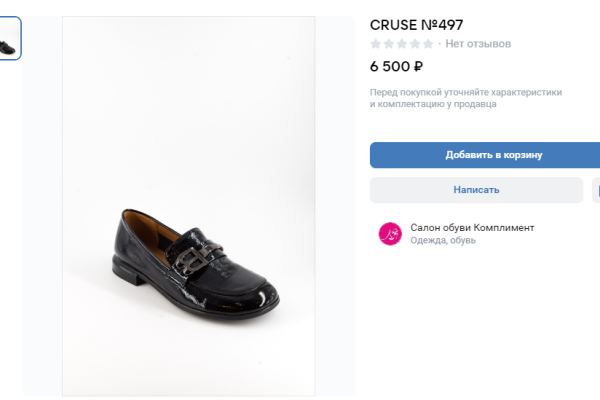Image resolution: width=600 pixels, height=400 pixels.
Task: Select the shoe thumbnail preview
Action: point(8,38)
